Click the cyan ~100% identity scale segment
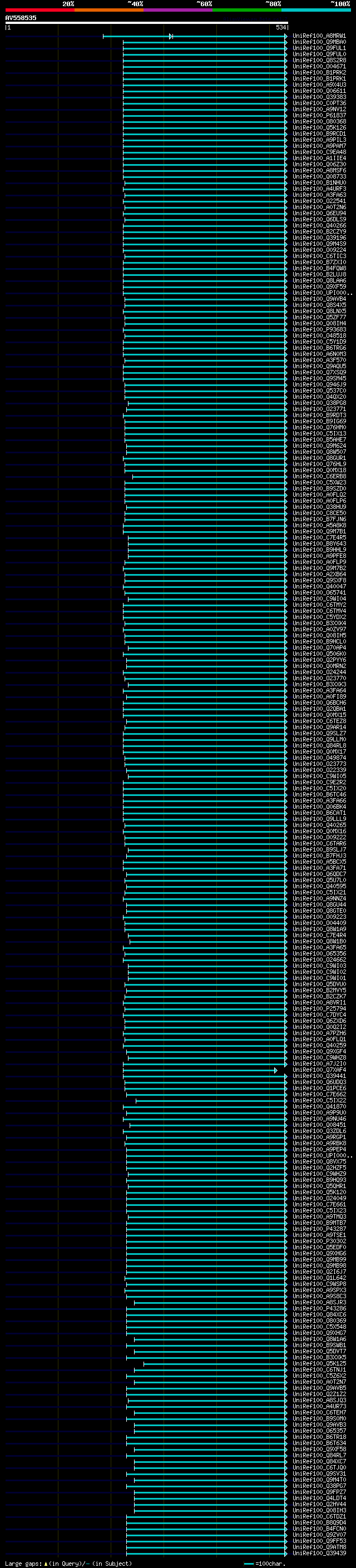The image size is (356, 1568). click(316, 10)
